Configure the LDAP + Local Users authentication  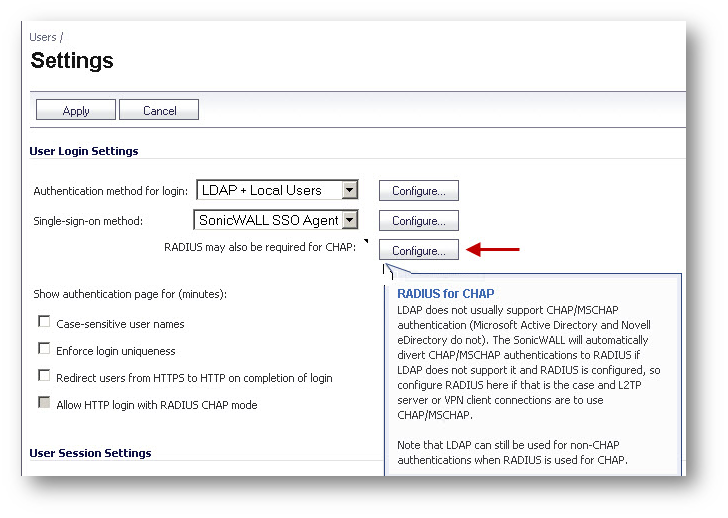click(419, 191)
